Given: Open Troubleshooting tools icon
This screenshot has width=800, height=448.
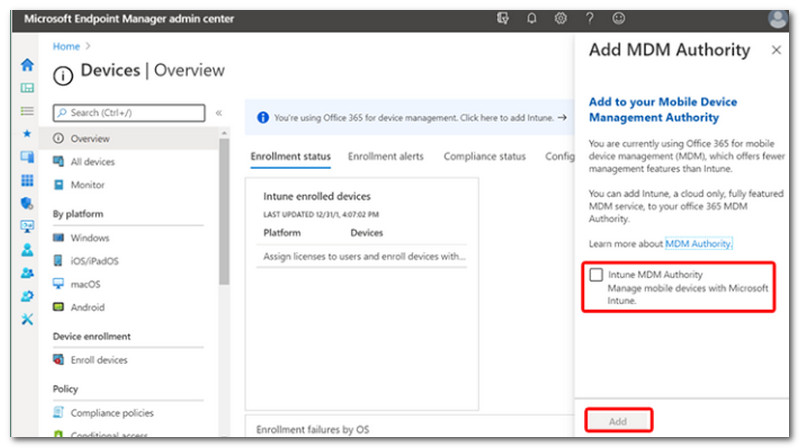Looking at the screenshot, I should [27, 319].
